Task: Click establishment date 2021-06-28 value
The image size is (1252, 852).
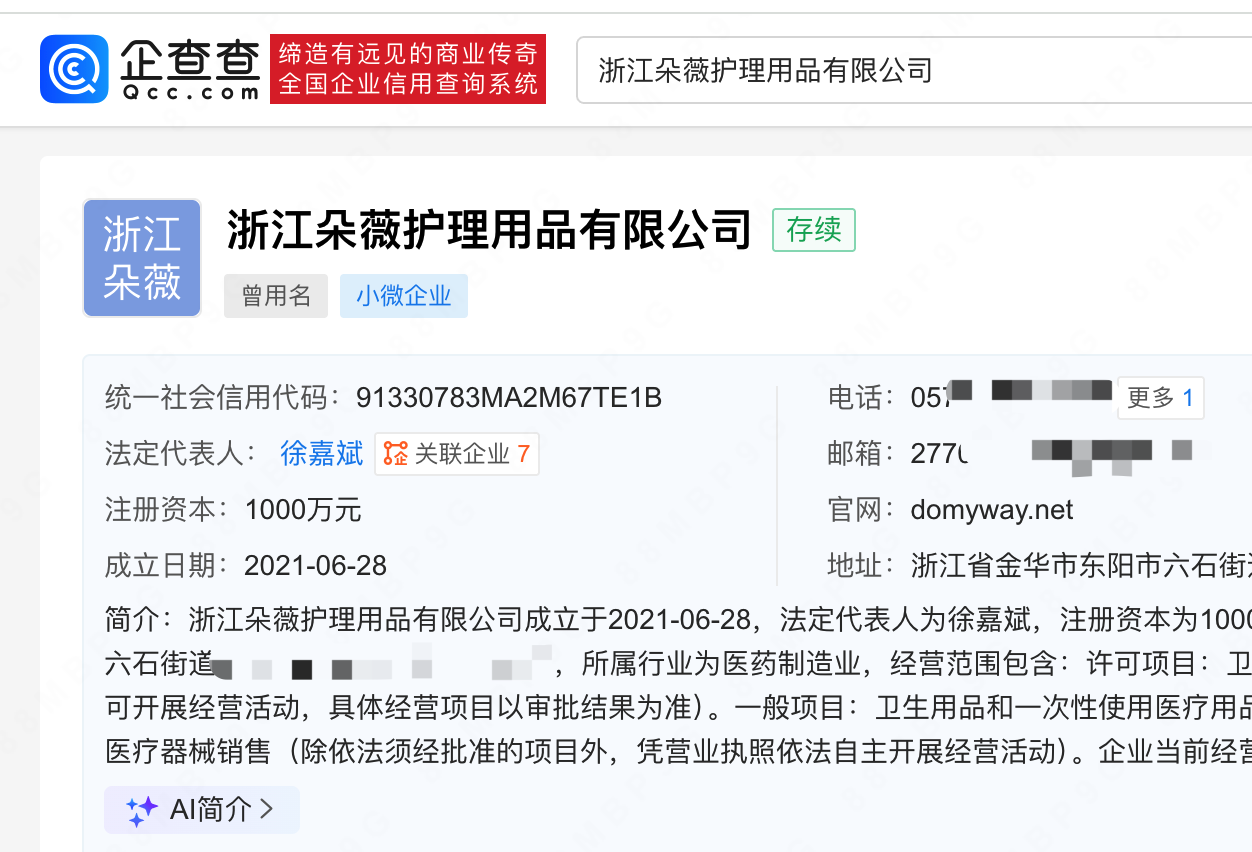Action: tap(316, 566)
